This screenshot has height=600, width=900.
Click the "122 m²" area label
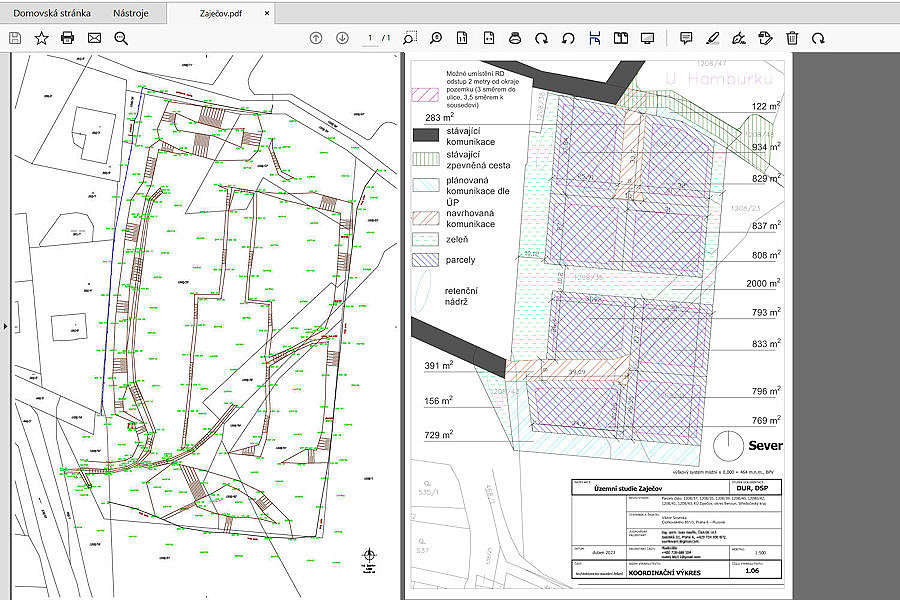[766, 106]
